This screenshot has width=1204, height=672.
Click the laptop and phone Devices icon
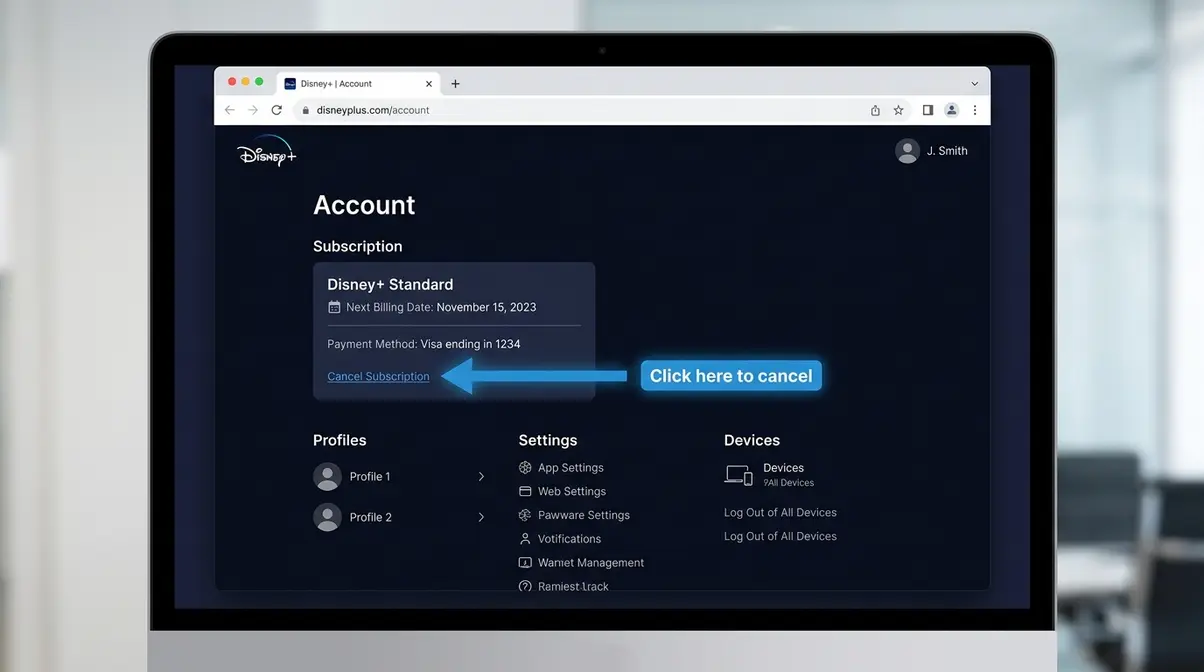click(x=738, y=475)
